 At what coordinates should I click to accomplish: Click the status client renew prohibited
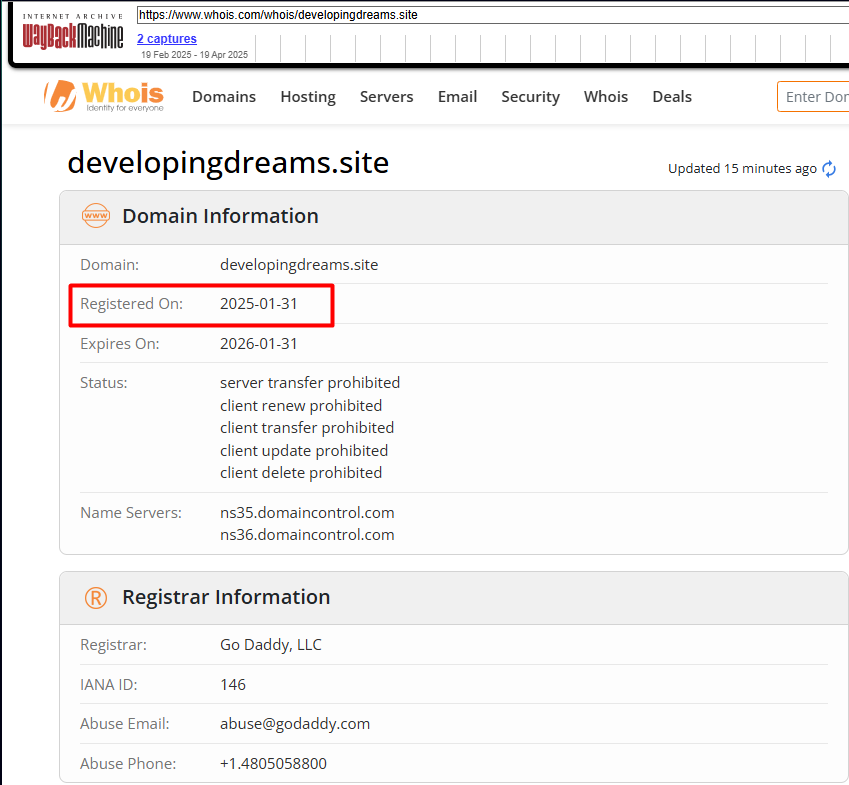pos(301,405)
